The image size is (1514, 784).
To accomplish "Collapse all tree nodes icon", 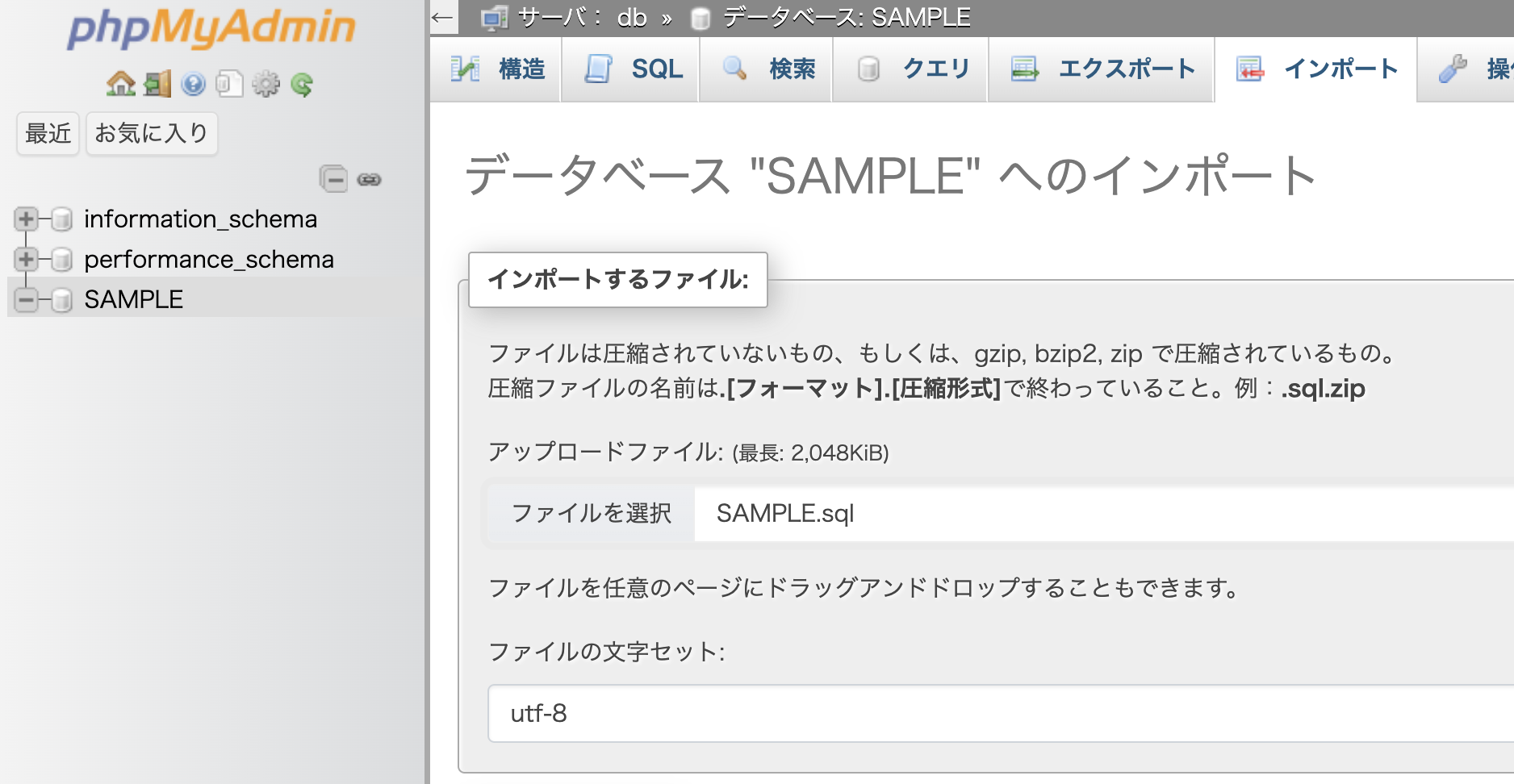I will (333, 178).
